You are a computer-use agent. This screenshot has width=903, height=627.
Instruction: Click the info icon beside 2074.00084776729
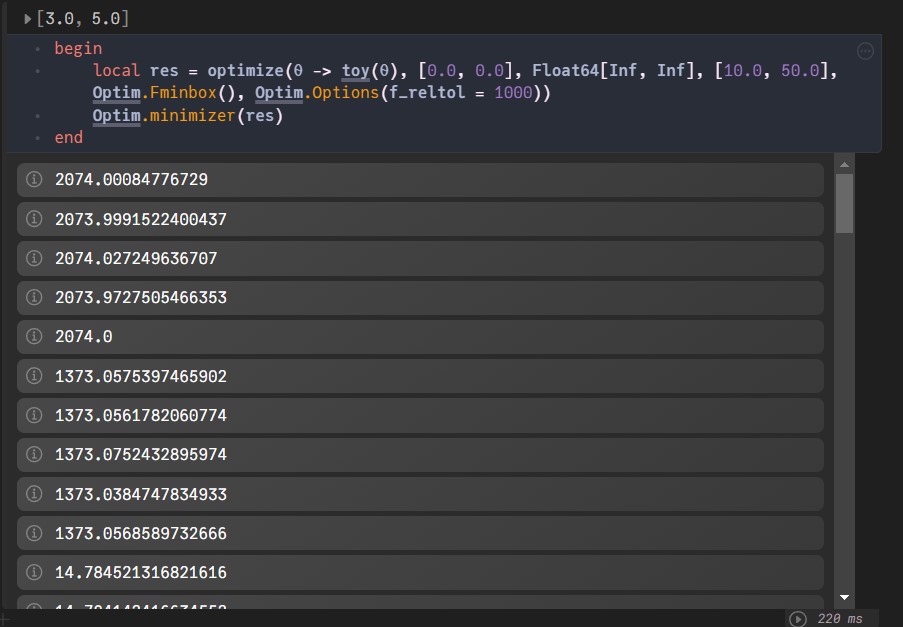[34, 179]
